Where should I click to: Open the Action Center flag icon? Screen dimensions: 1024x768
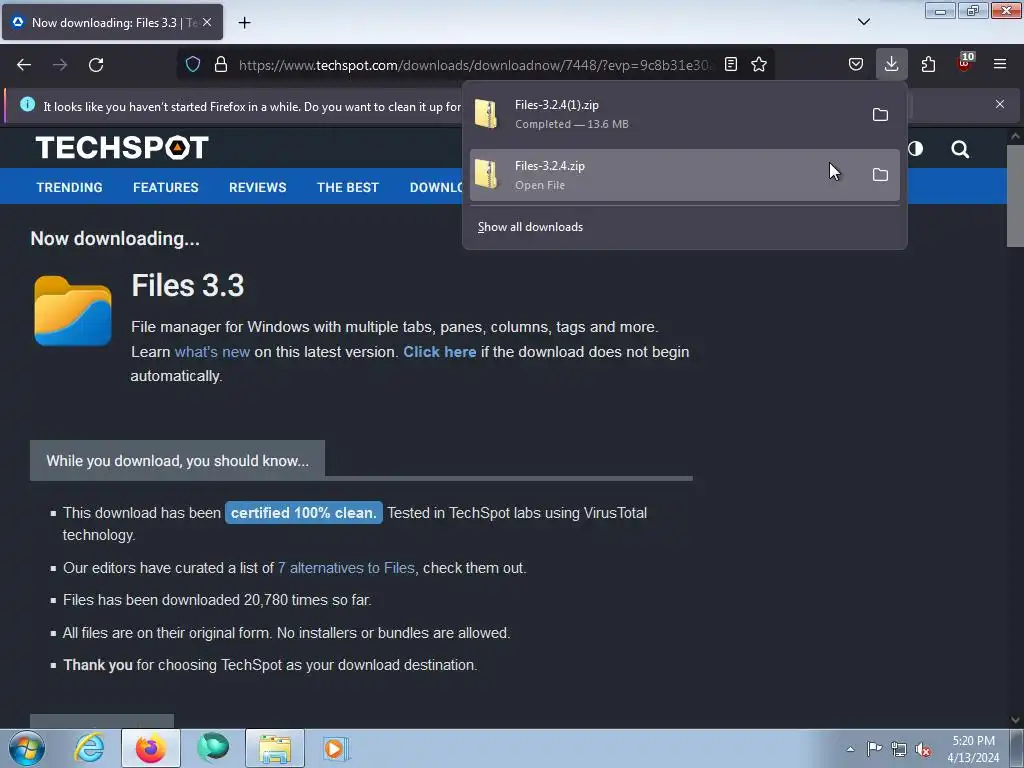click(x=874, y=748)
